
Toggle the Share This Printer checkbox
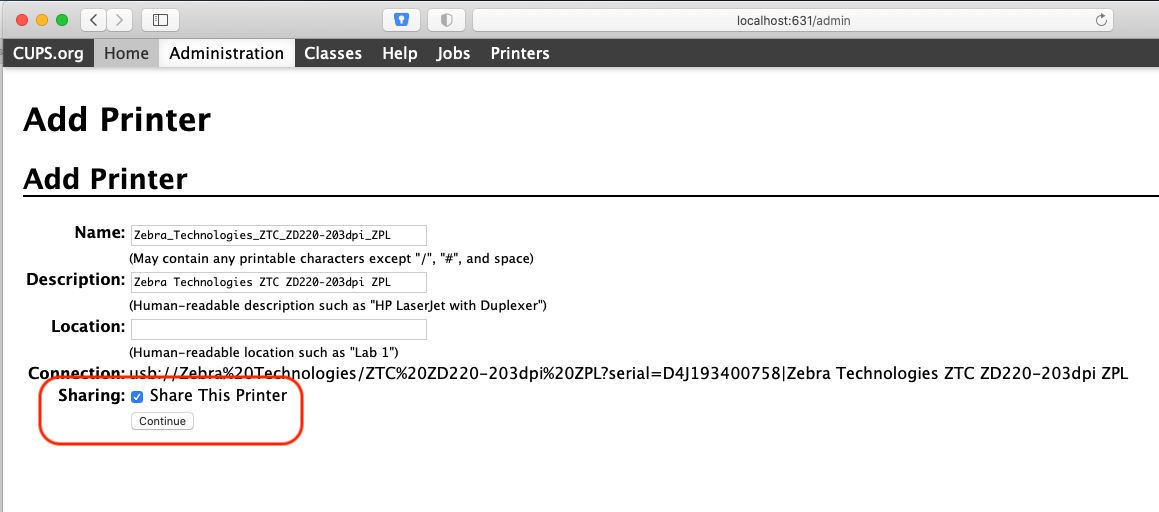click(138, 397)
